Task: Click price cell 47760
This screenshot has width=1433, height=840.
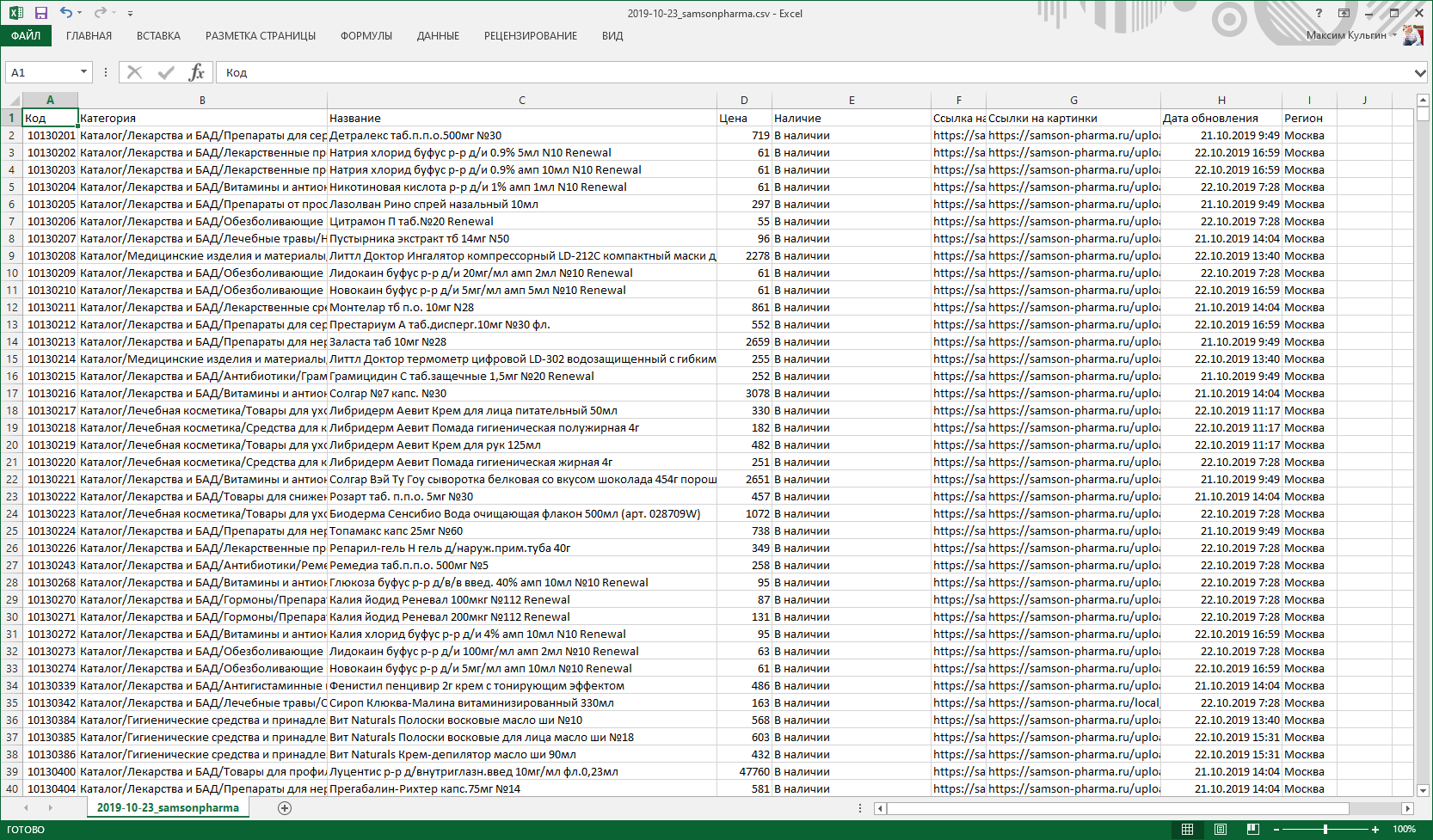Action: 744,771
